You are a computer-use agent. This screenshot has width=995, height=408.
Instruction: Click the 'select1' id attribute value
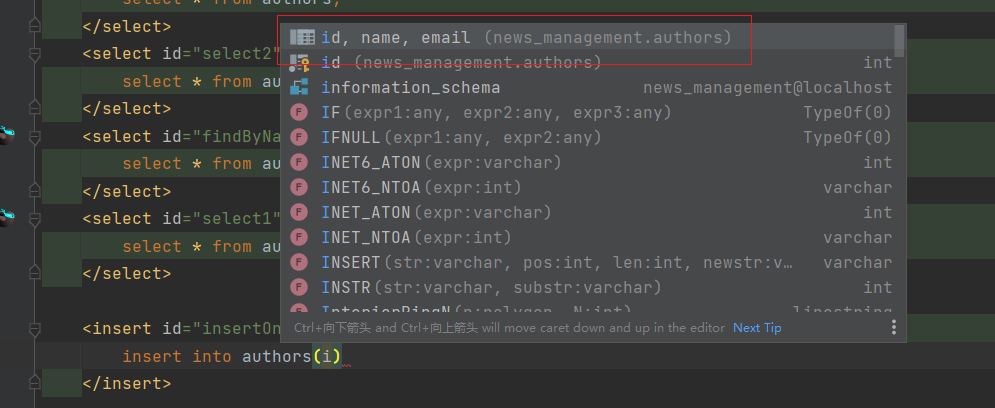click(x=236, y=218)
